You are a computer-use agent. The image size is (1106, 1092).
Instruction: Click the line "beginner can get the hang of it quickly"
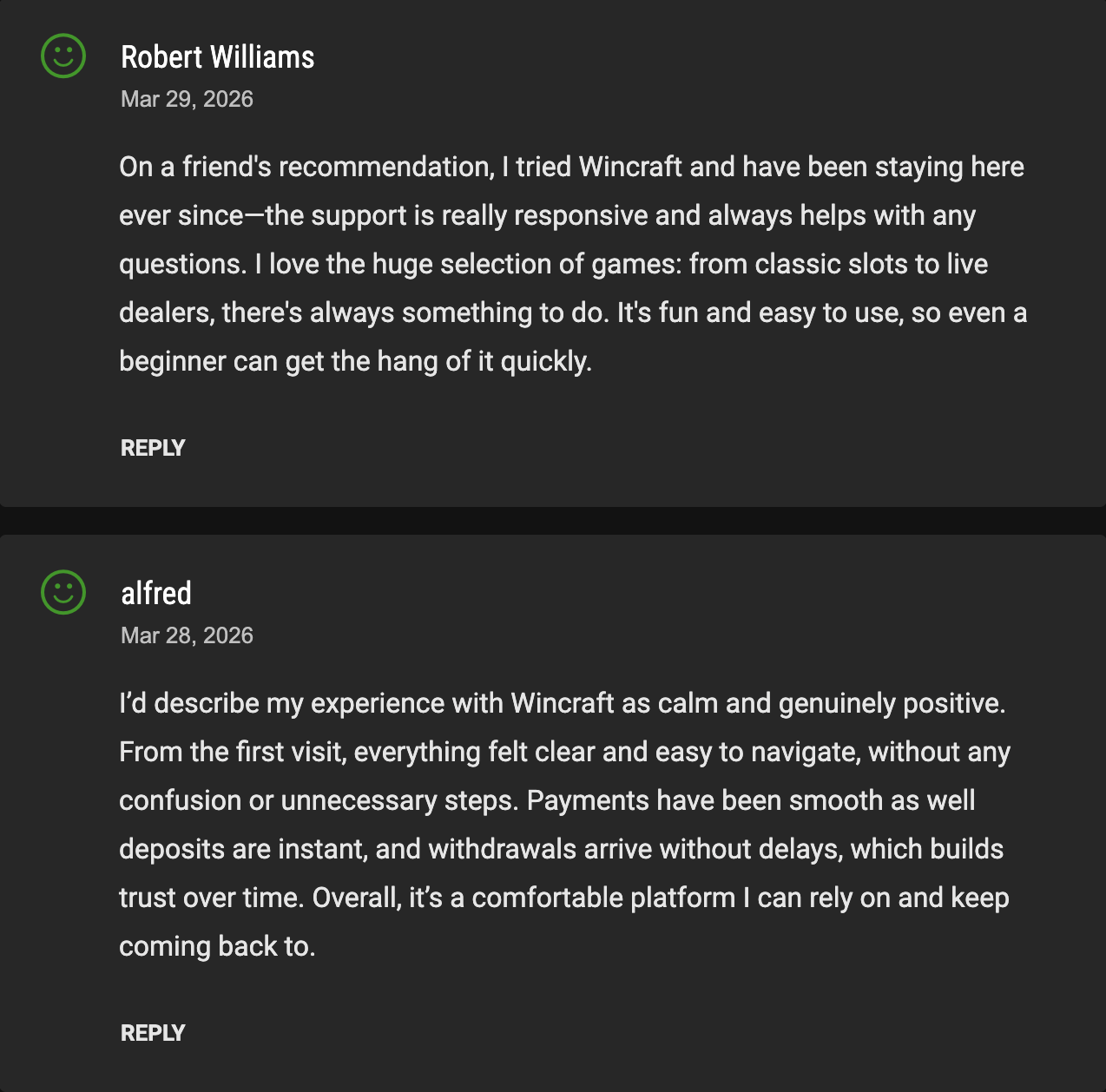click(x=355, y=361)
